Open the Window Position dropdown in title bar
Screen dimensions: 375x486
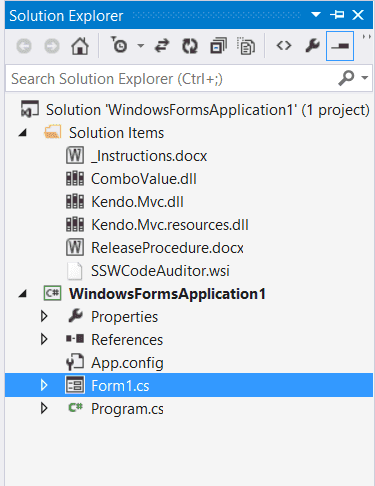pyautogui.click(x=316, y=14)
